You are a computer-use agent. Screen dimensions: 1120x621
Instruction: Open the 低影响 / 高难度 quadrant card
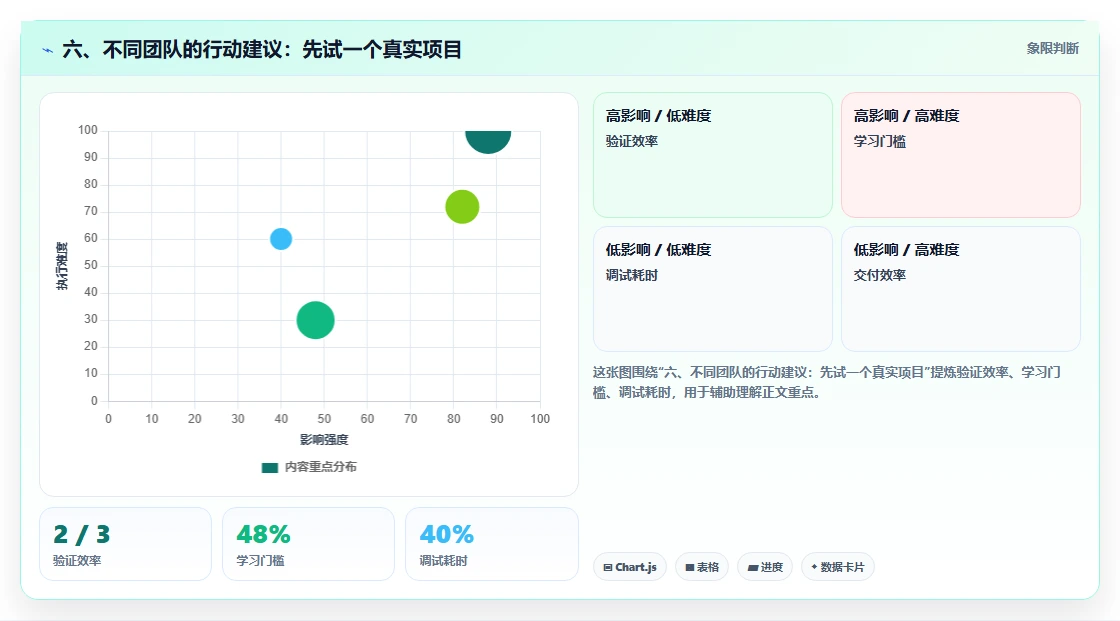coord(960,289)
